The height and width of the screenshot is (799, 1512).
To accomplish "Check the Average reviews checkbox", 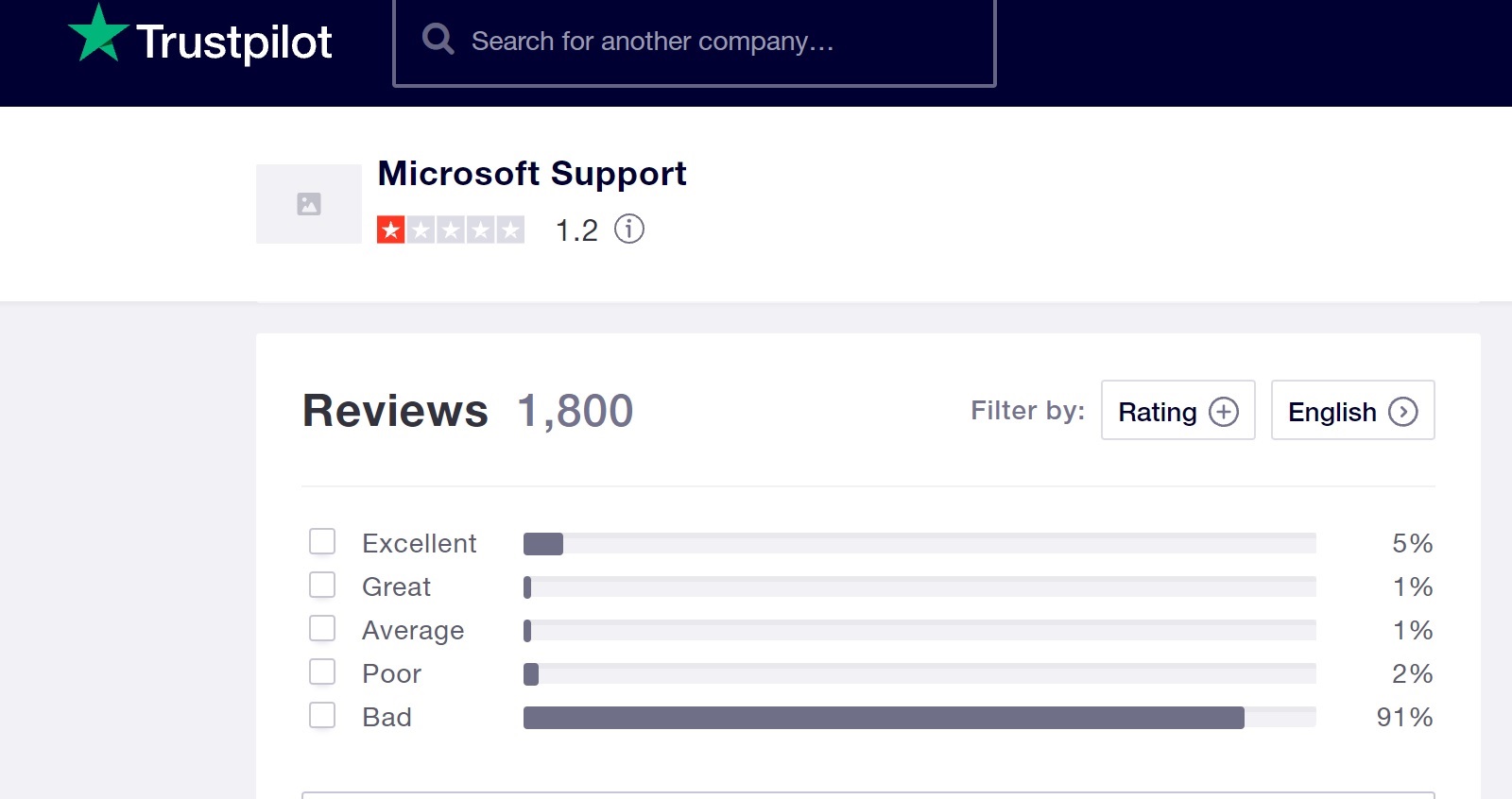I will [322, 628].
